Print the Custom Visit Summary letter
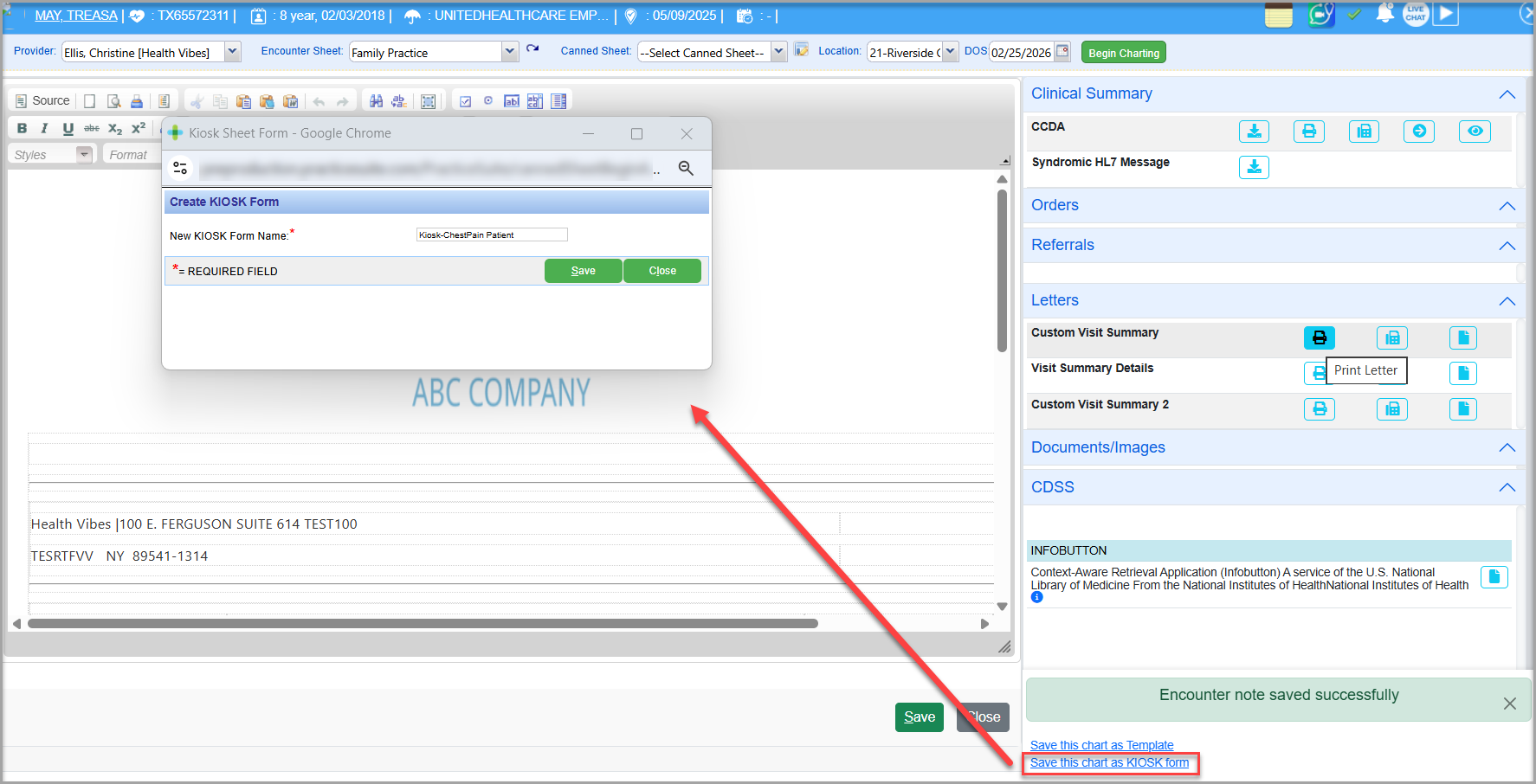The height and width of the screenshot is (784, 1536). (x=1319, y=337)
